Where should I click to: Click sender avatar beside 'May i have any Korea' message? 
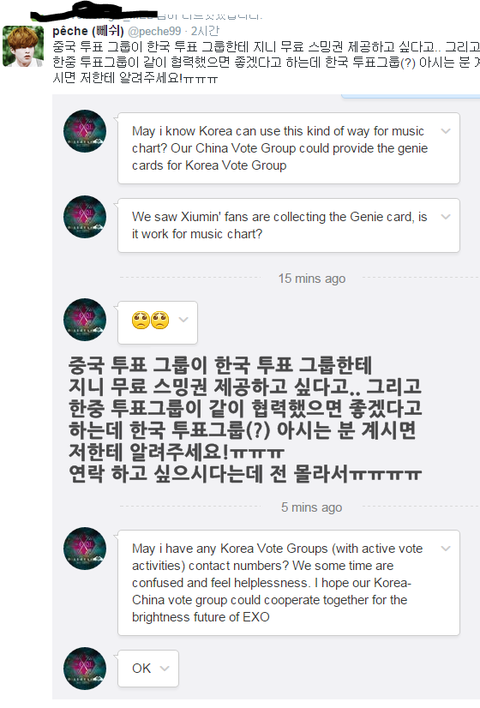coord(85,548)
